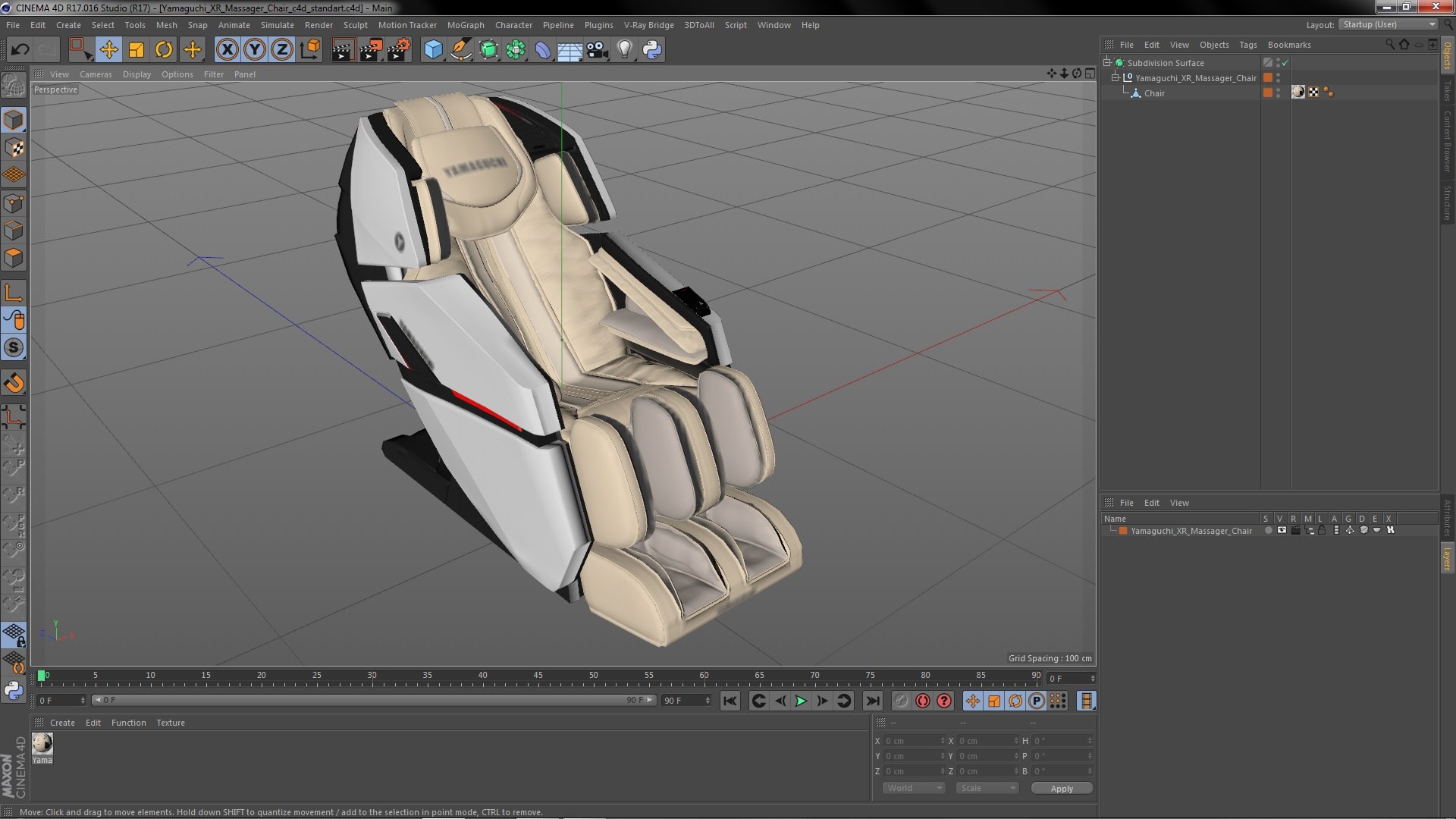Toggle the Enable Axis icon
1456x819 pixels.
[x=14, y=293]
